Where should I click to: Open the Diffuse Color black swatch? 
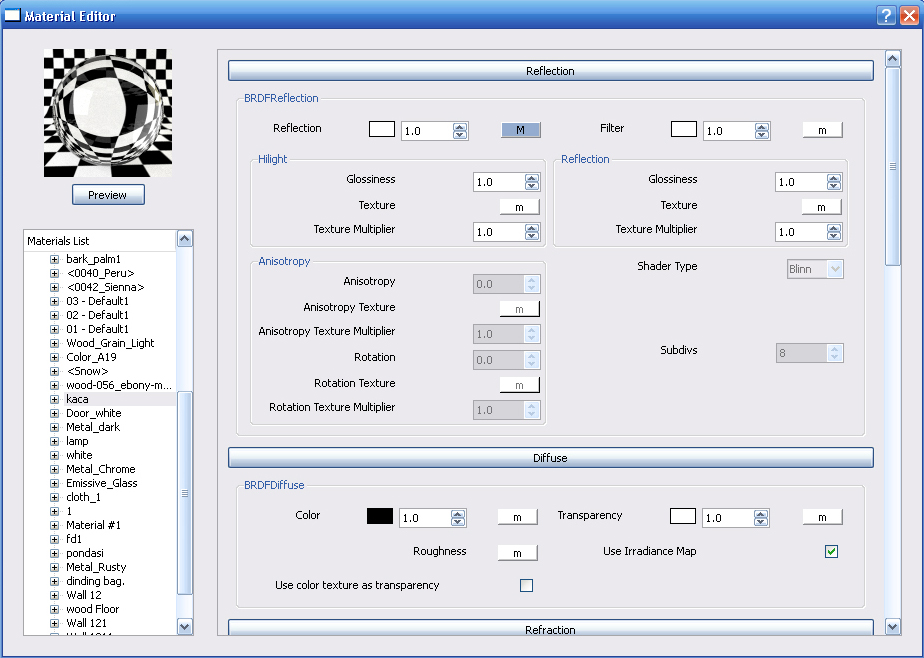(x=380, y=516)
